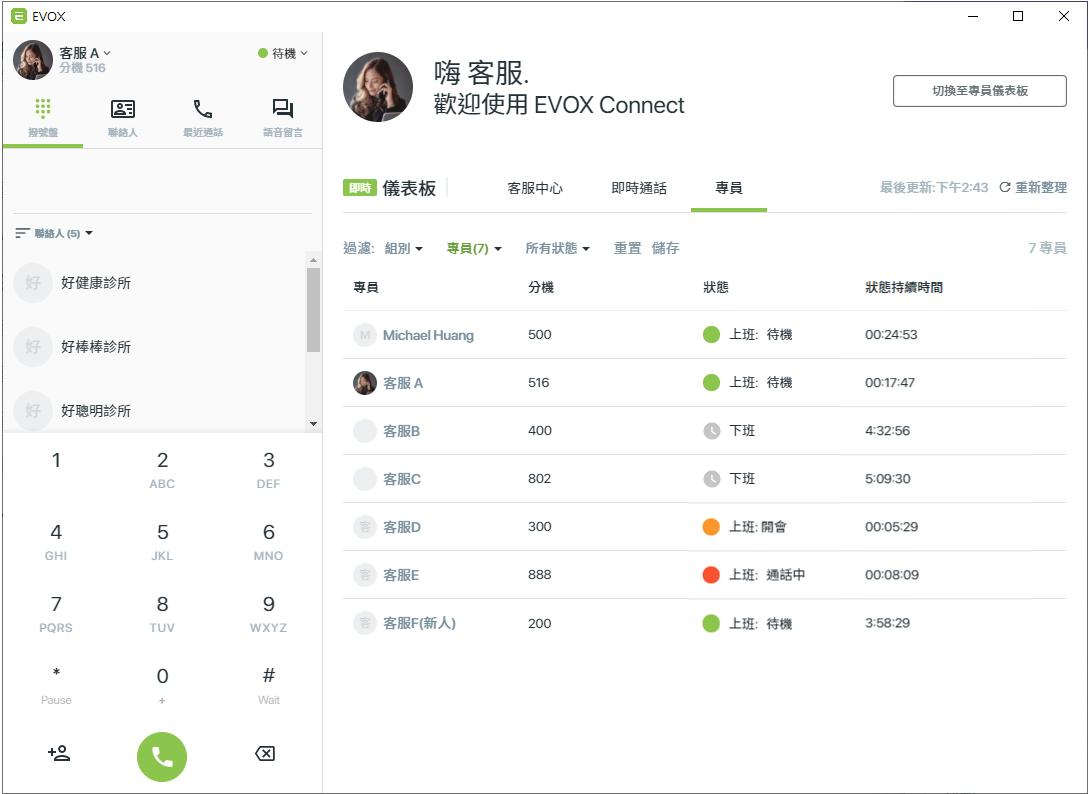
Task: Click Michael Huang's avatar icon
Action: [365, 335]
